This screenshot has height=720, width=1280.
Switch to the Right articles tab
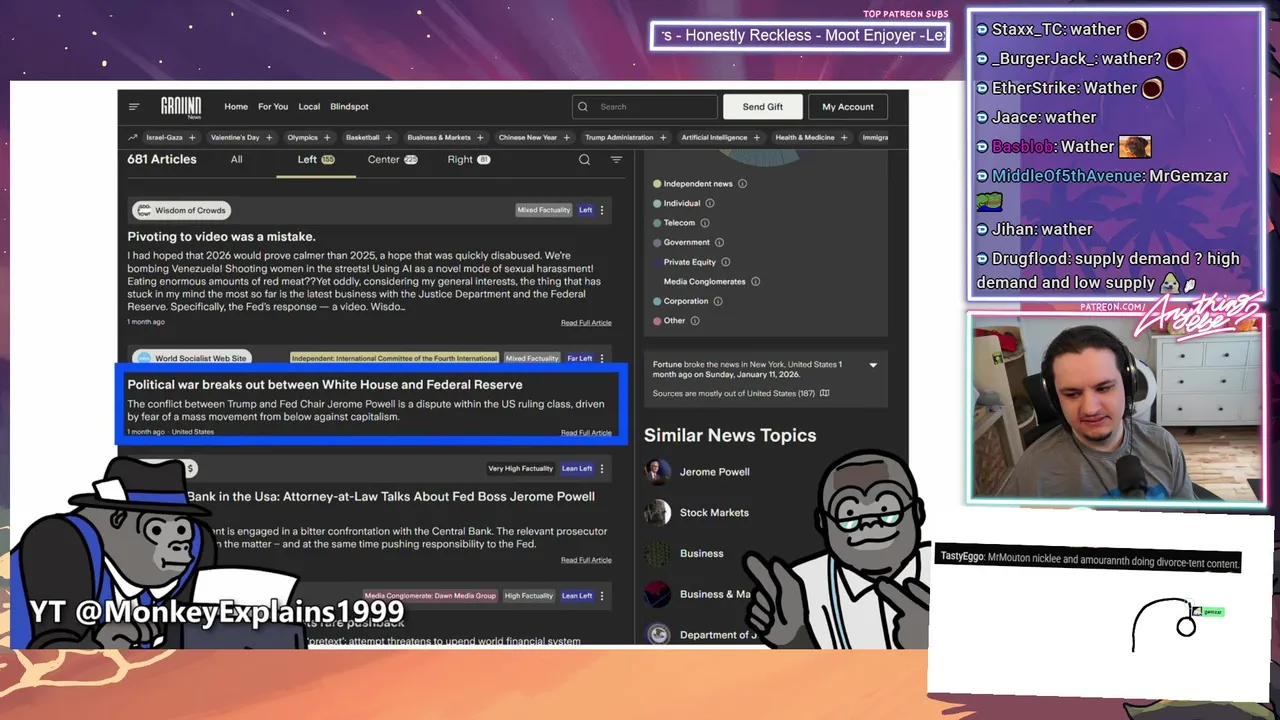(469, 159)
